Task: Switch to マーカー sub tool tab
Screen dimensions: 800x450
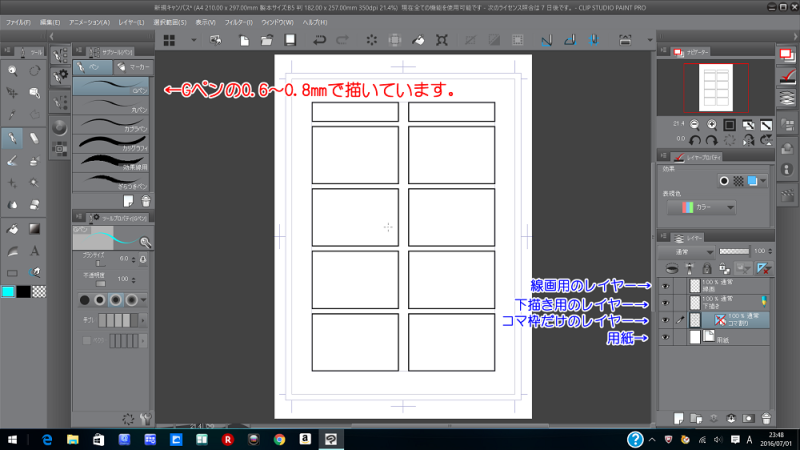Action: tap(133, 67)
